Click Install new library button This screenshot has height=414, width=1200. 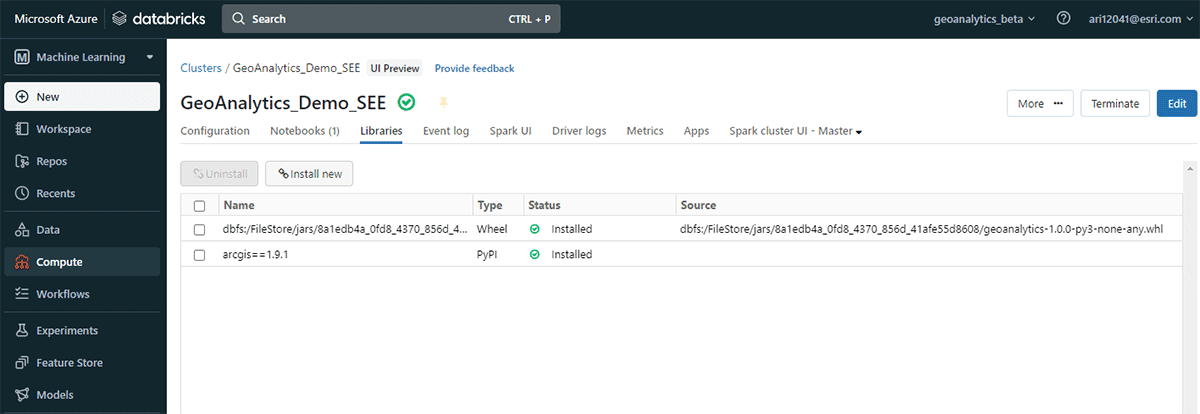(309, 174)
